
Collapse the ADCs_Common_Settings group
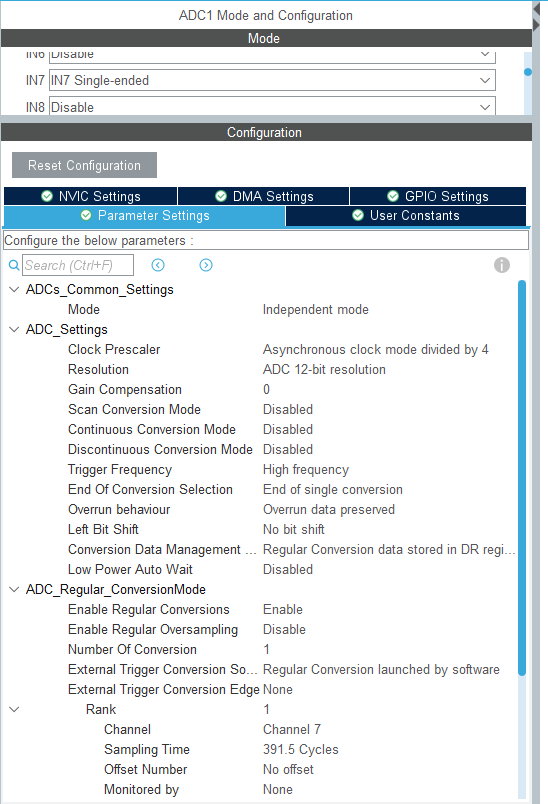click(x=14, y=290)
